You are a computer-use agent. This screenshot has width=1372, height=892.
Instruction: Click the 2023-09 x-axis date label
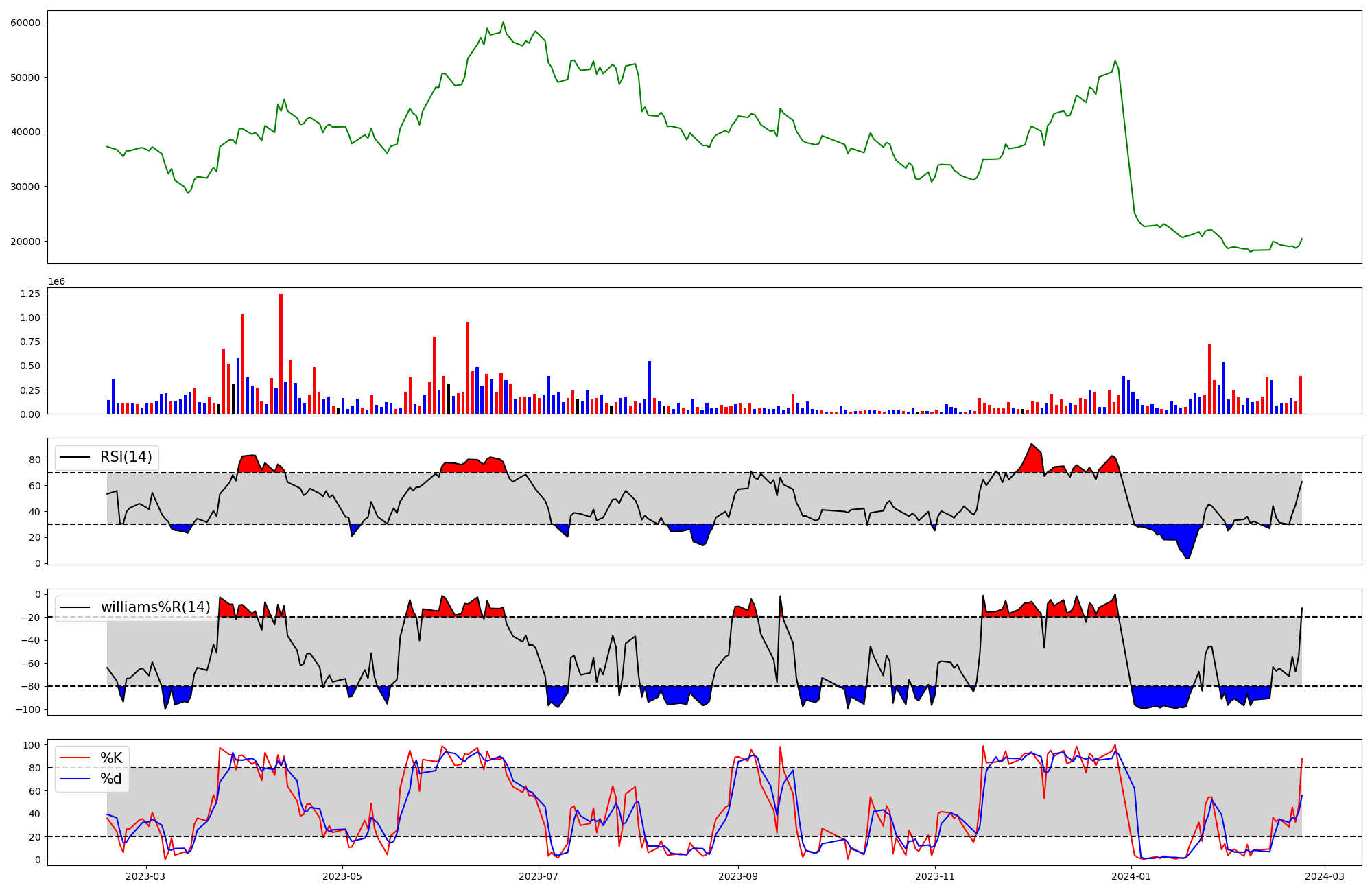738,876
